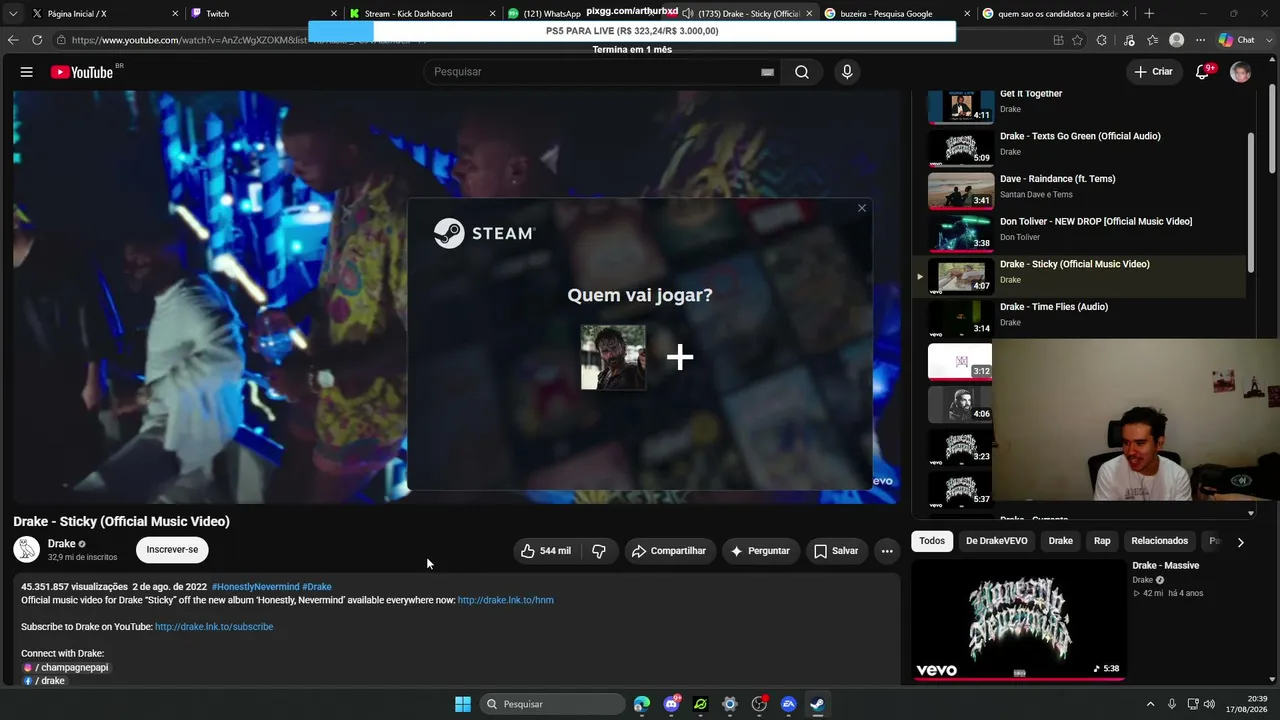Dislike the Drake Sticky video

[x=599, y=551]
